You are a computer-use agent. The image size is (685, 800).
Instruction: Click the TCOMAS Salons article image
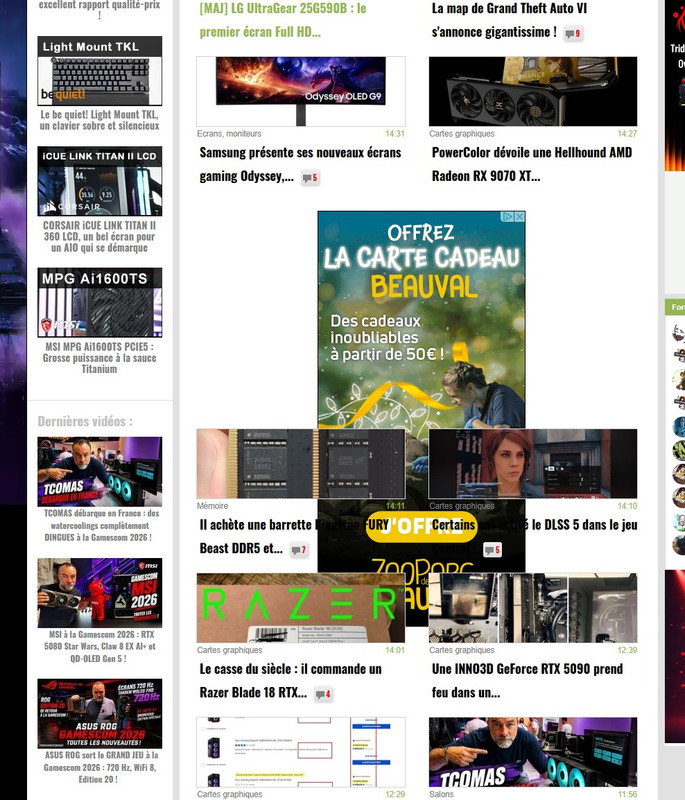coord(533,752)
